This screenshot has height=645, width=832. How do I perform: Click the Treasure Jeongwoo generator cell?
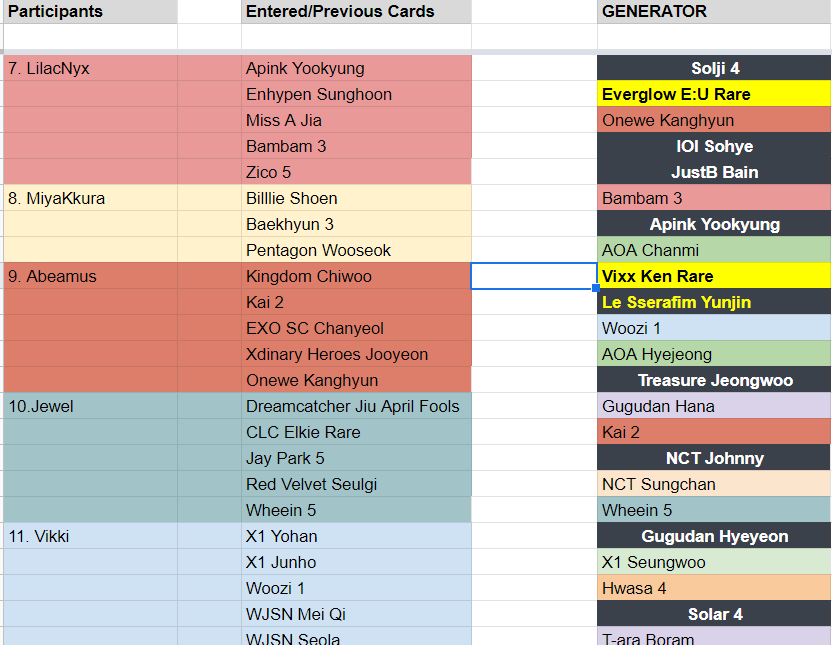click(714, 380)
